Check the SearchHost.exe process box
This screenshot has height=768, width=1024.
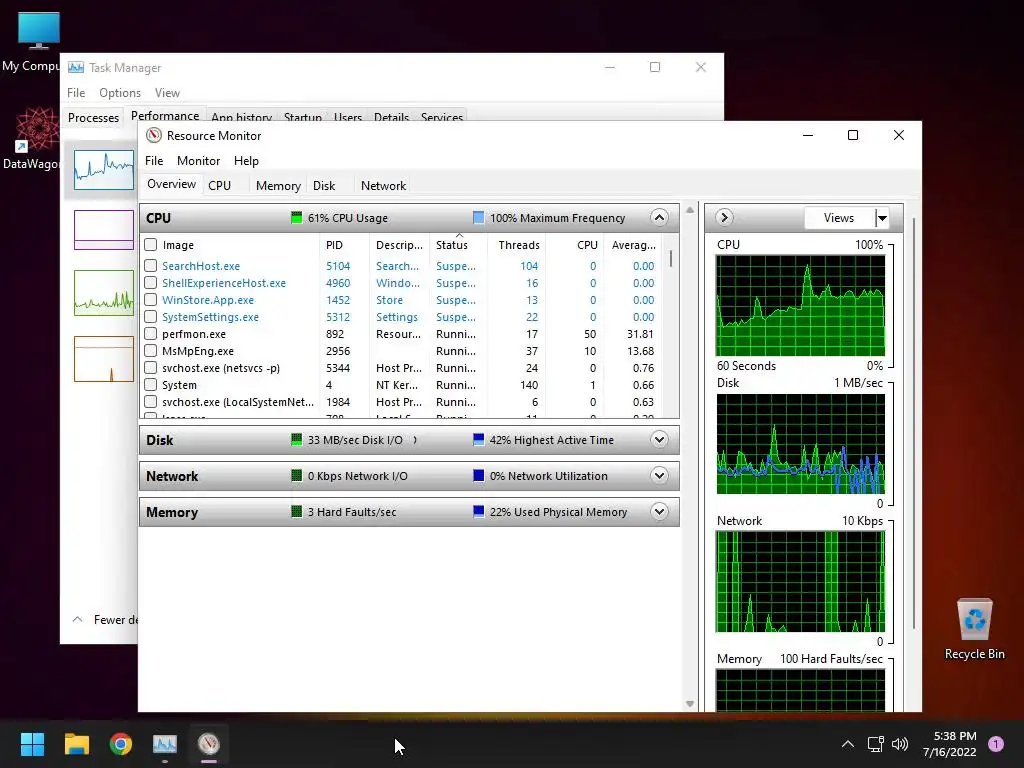point(151,266)
